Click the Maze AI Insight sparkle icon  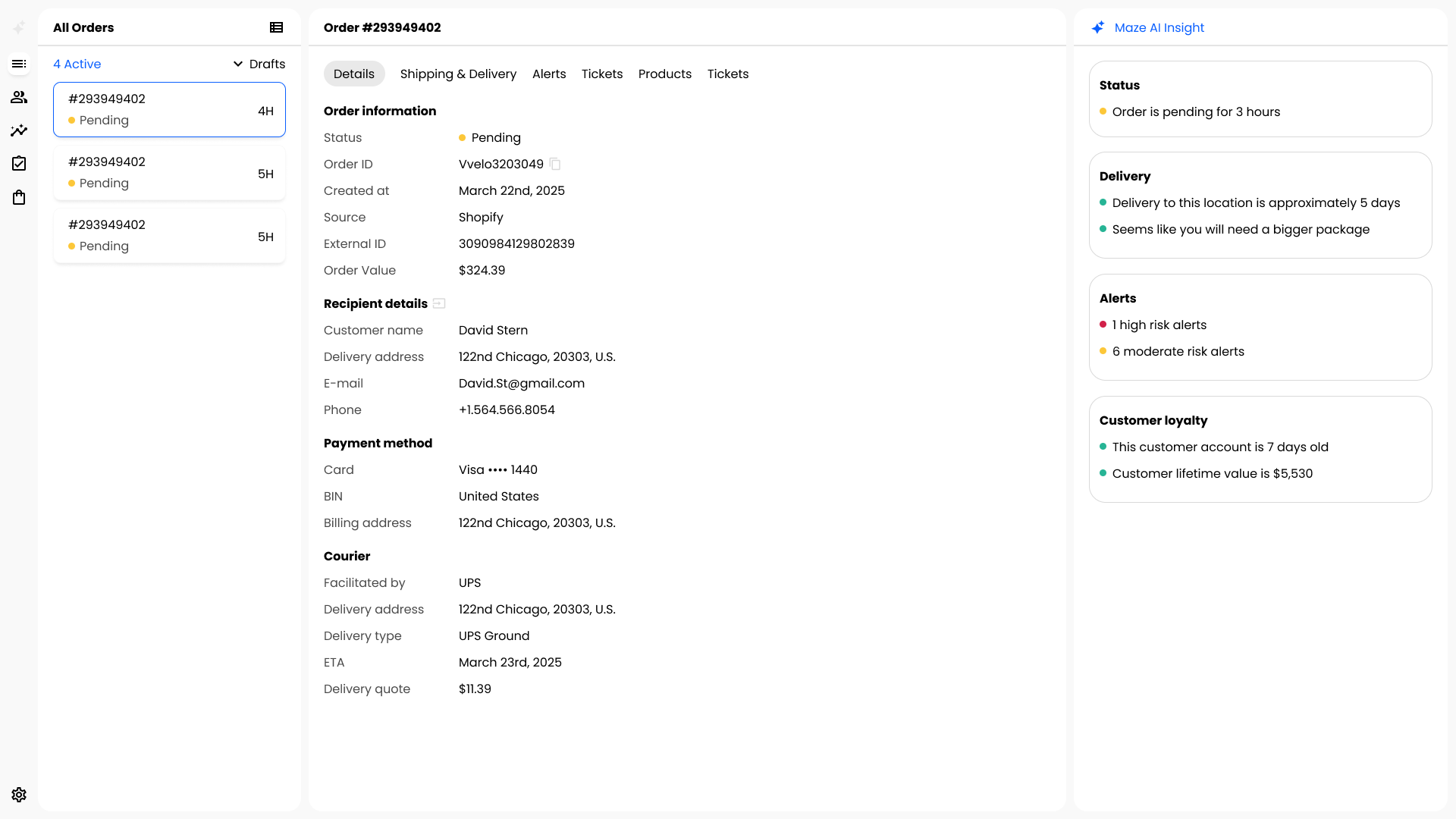click(1098, 27)
